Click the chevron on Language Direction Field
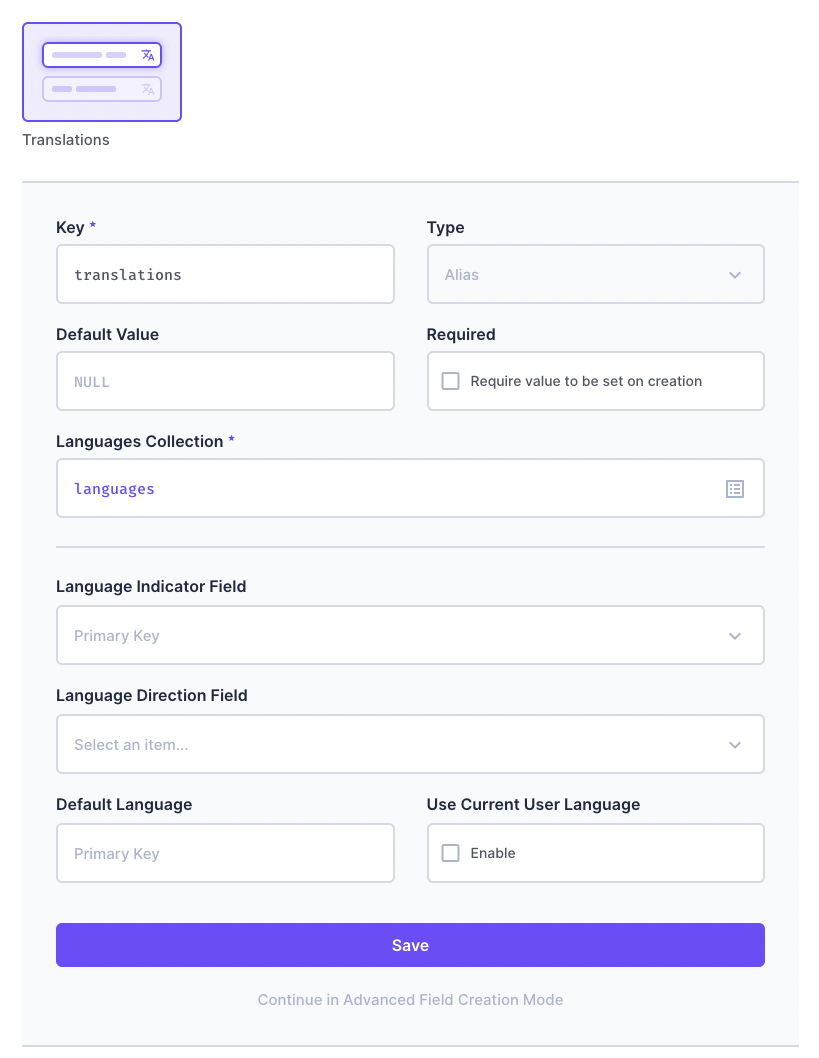Image resolution: width=819 pixels, height=1058 pixels. tap(735, 744)
